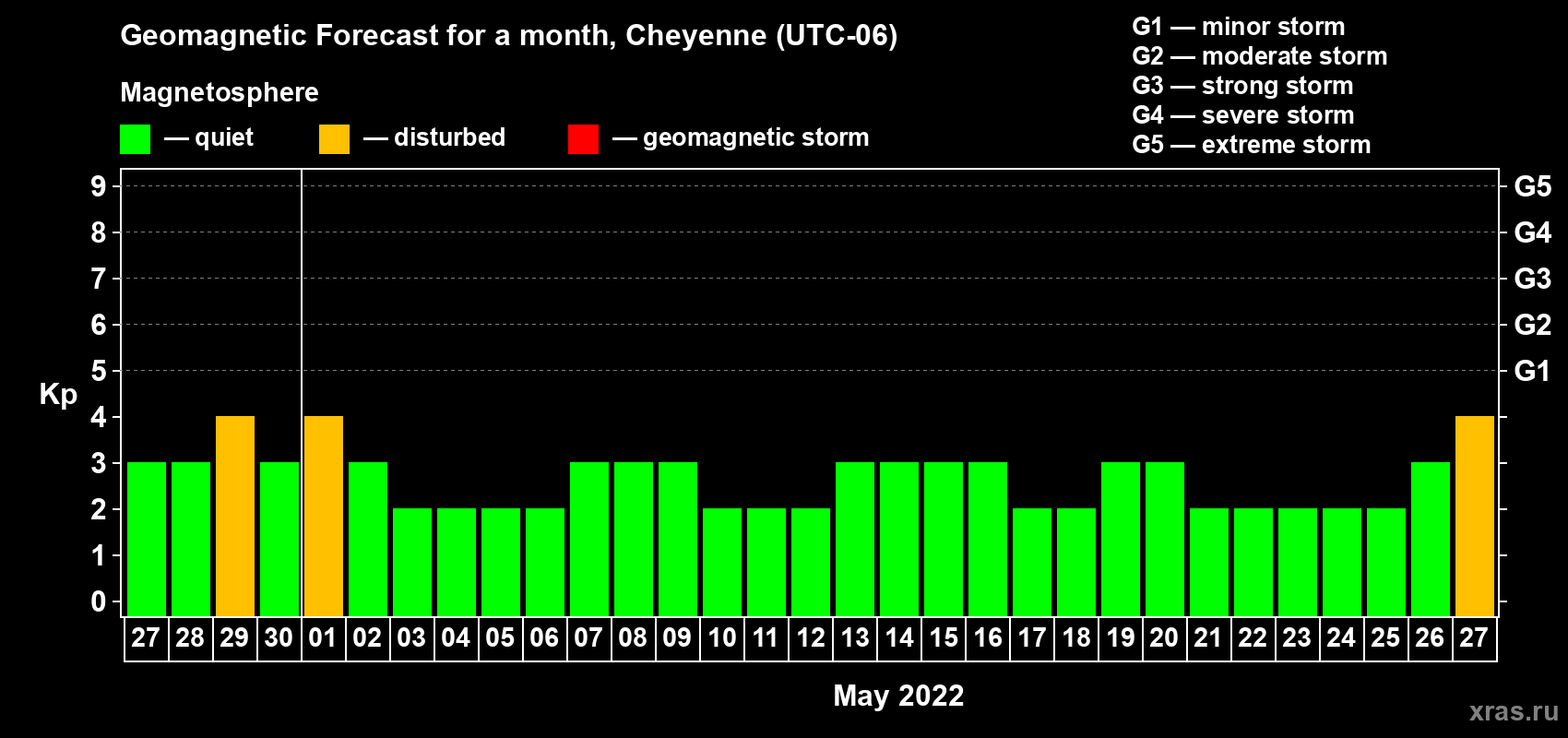Click the geomagnetic storm legend label

click(x=756, y=137)
